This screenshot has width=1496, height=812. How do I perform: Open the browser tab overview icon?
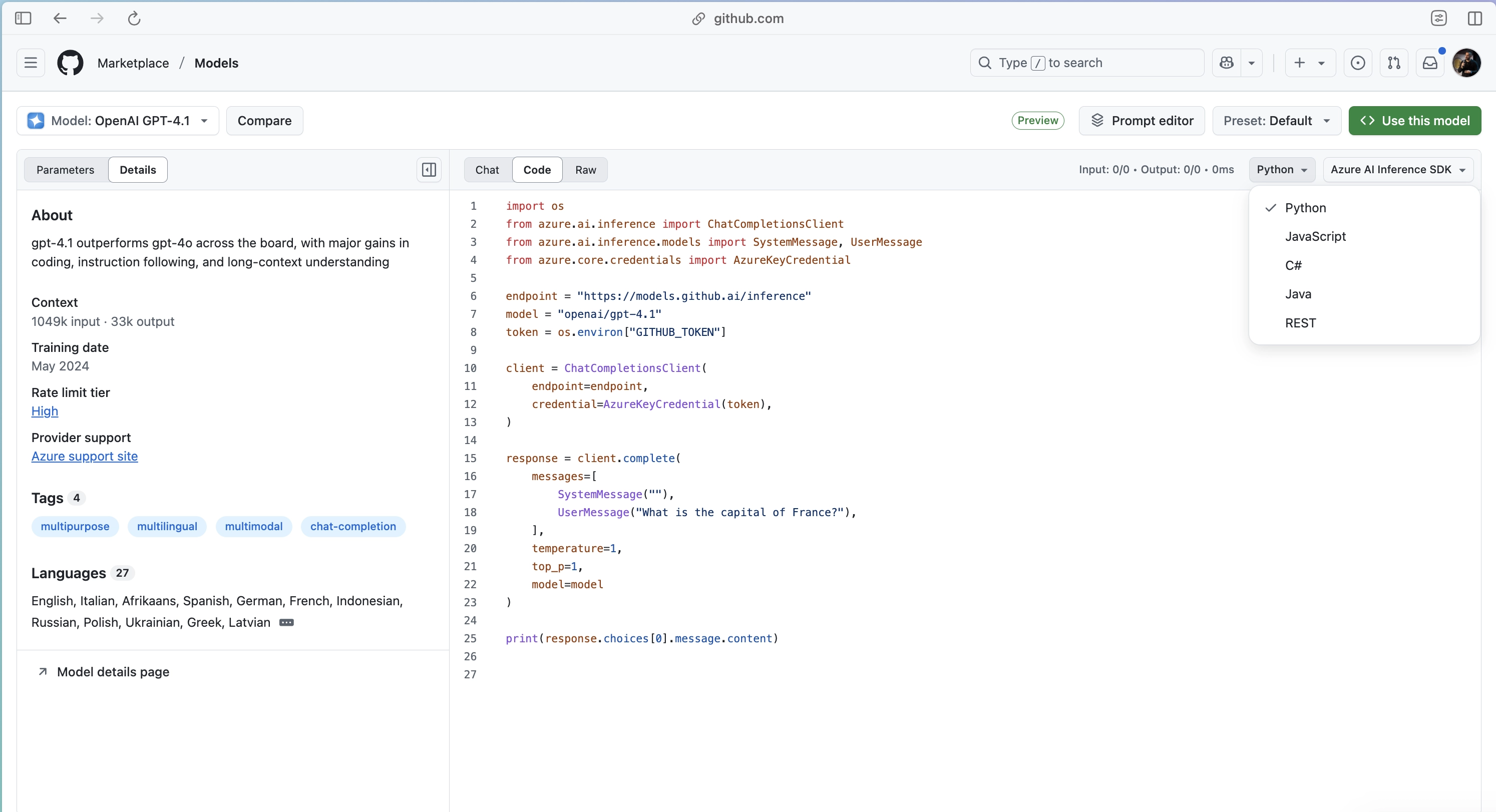click(x=1438, y=18)
